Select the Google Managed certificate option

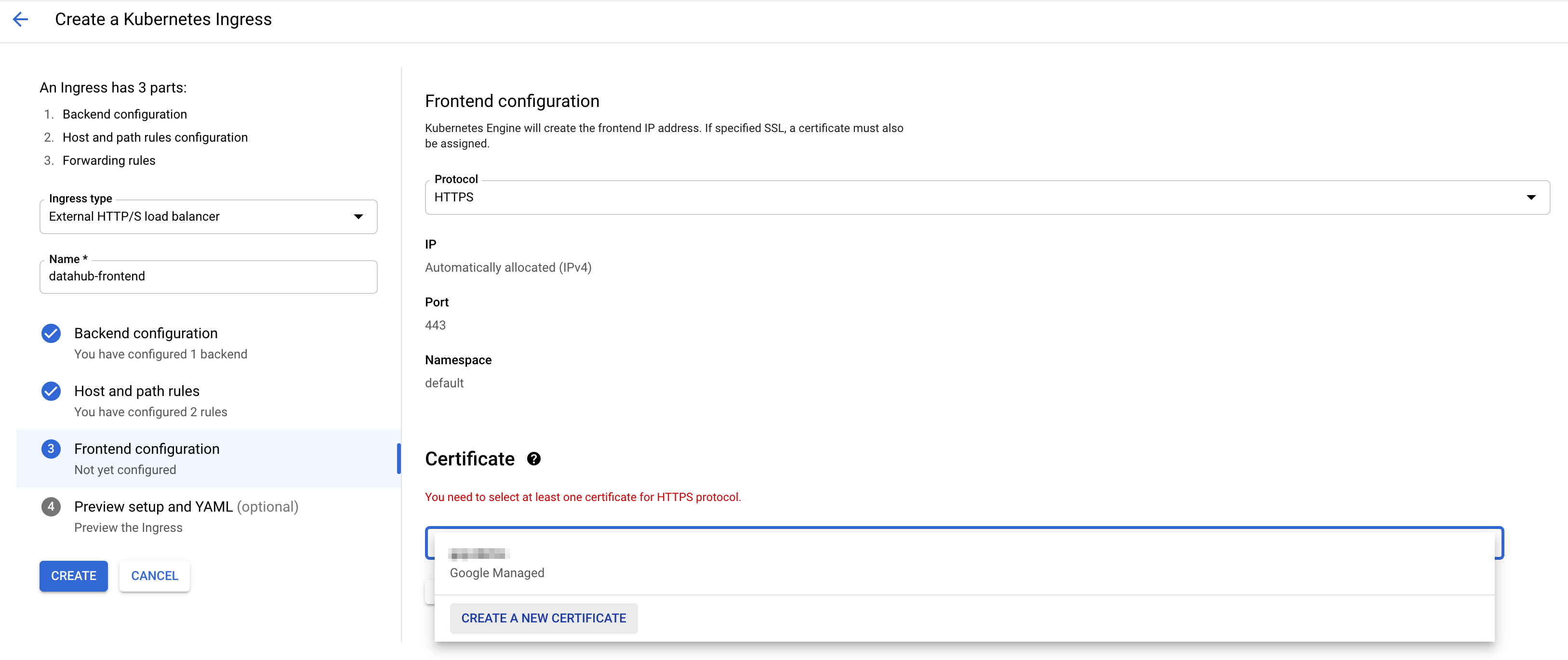497,563
